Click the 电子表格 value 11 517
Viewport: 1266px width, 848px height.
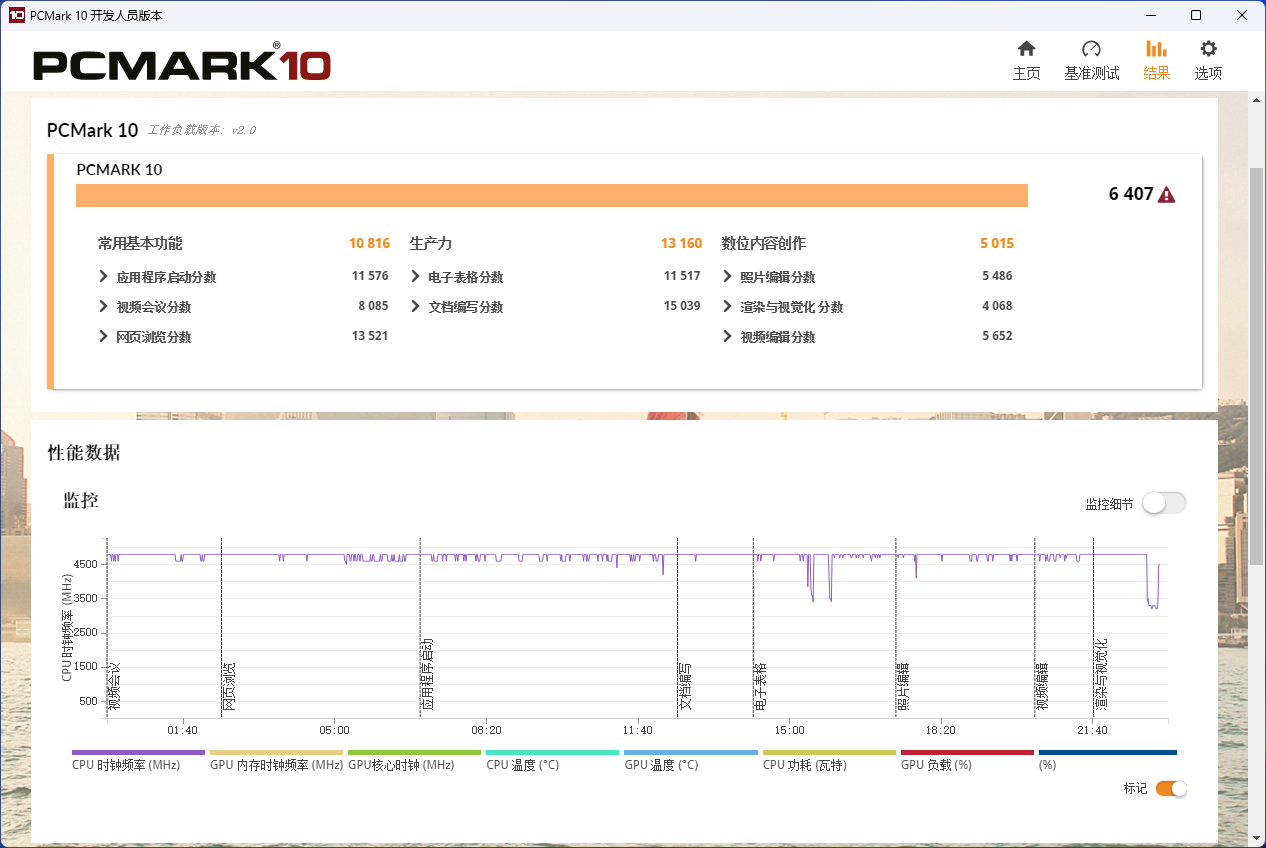pyautogui.click(x=681, y=276)
